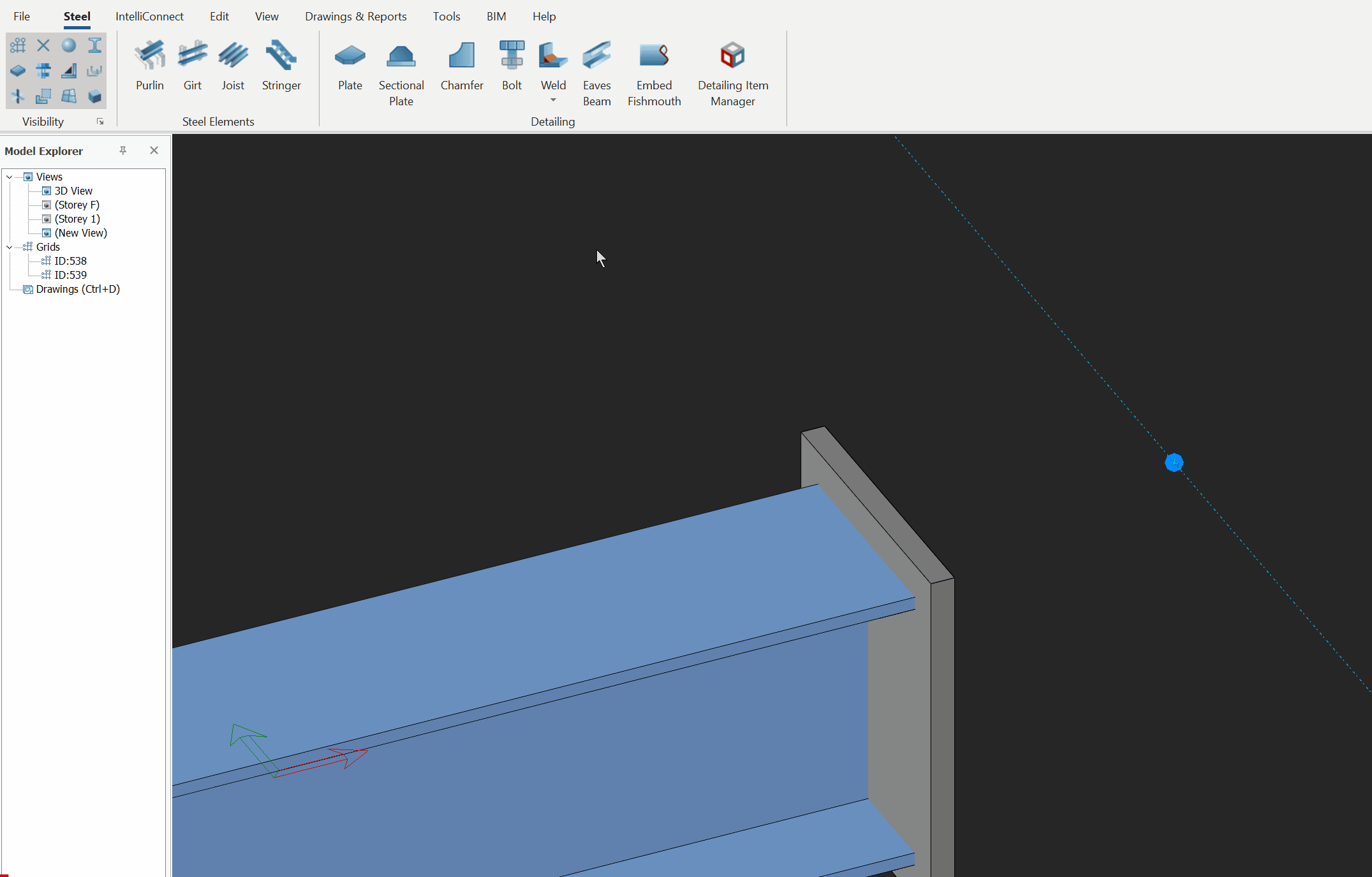Click the blue grid node marker
This screenshot has height=877, width=1372.
(x=1174, y=462)
